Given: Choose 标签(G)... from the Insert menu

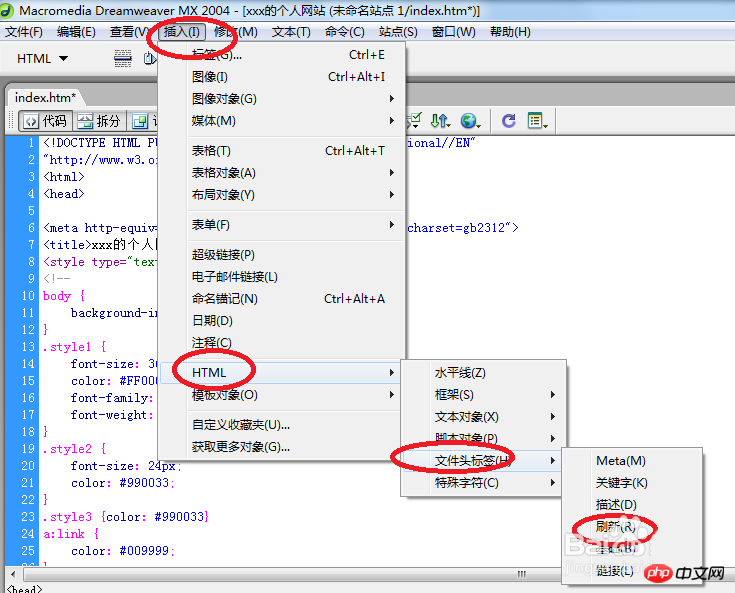Looking at the screenshot, I should 282,55.
